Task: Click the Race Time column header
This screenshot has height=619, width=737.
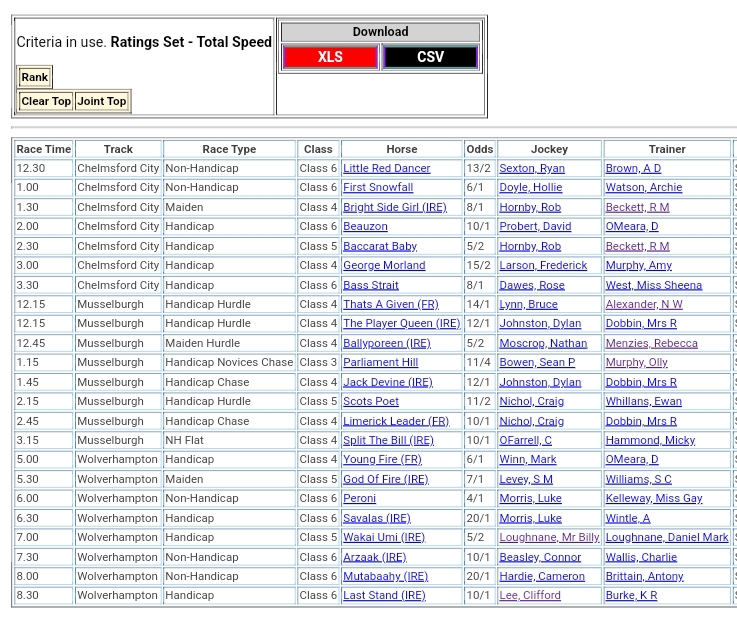Action: (44, 149)
